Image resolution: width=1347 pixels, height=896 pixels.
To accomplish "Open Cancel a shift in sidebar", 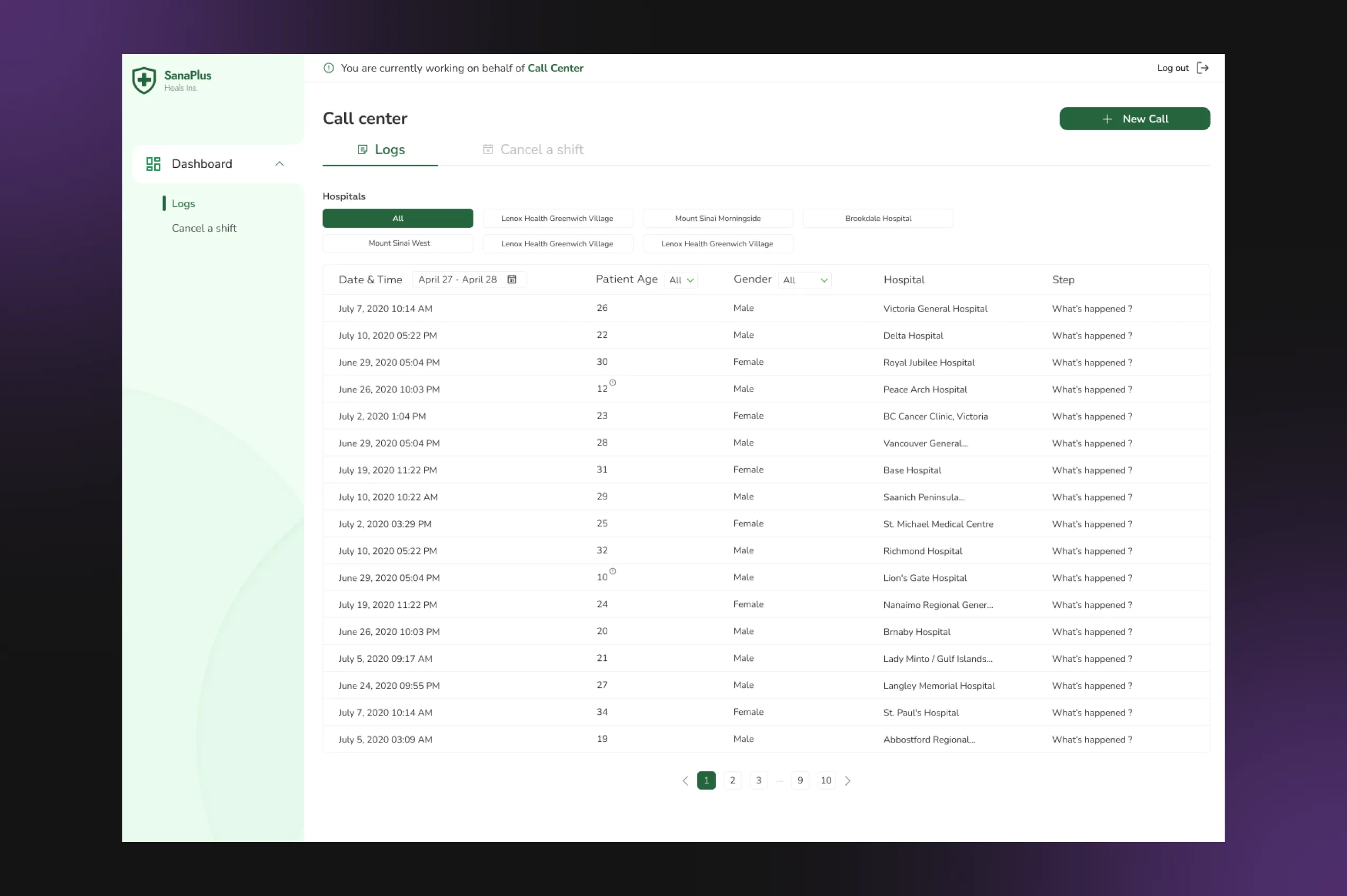I will tap(204, 228).
